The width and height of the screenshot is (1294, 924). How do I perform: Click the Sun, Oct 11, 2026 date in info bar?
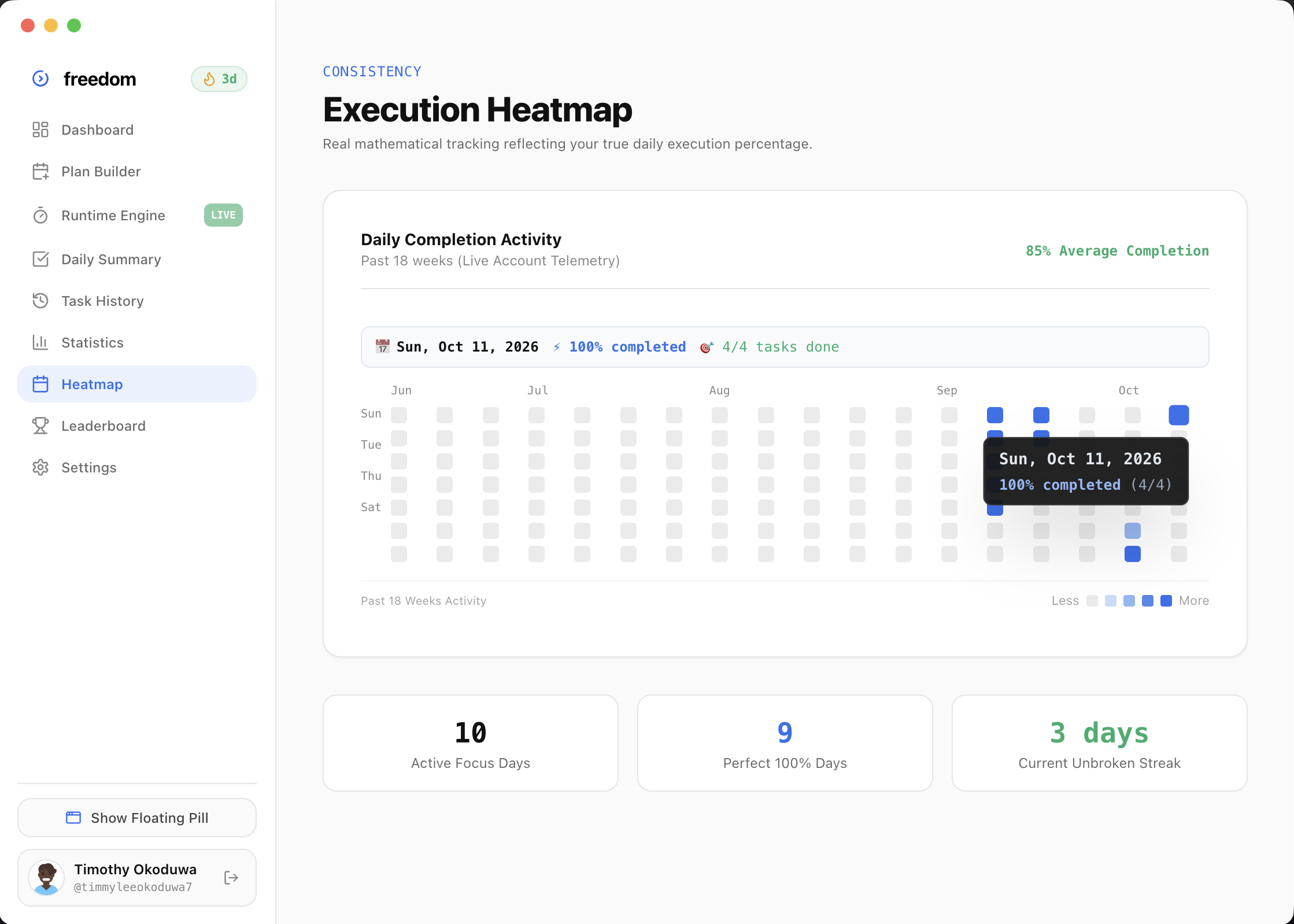tap(468, 347)
